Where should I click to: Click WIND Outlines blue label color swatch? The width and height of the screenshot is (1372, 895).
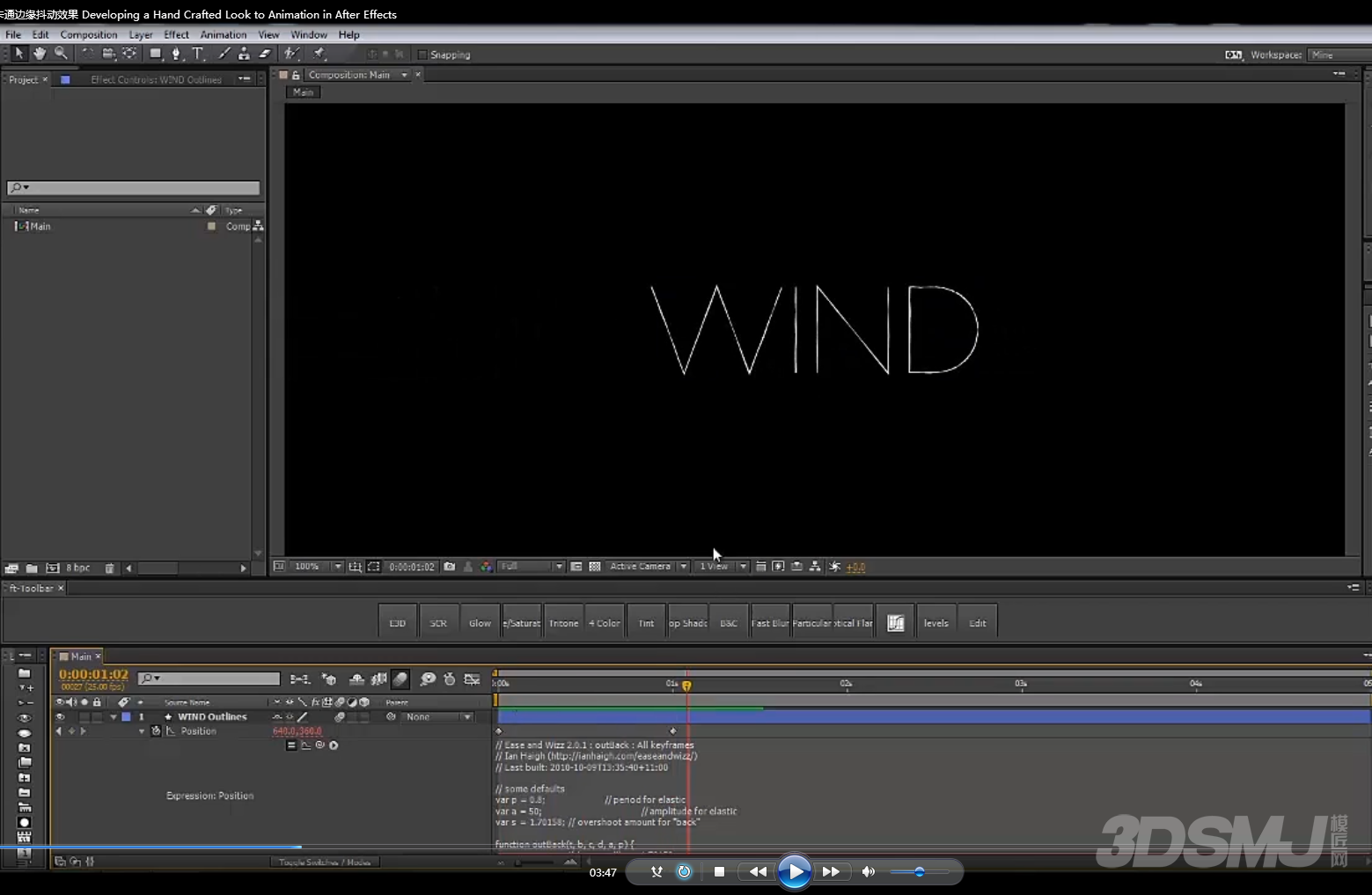(126, 717)
